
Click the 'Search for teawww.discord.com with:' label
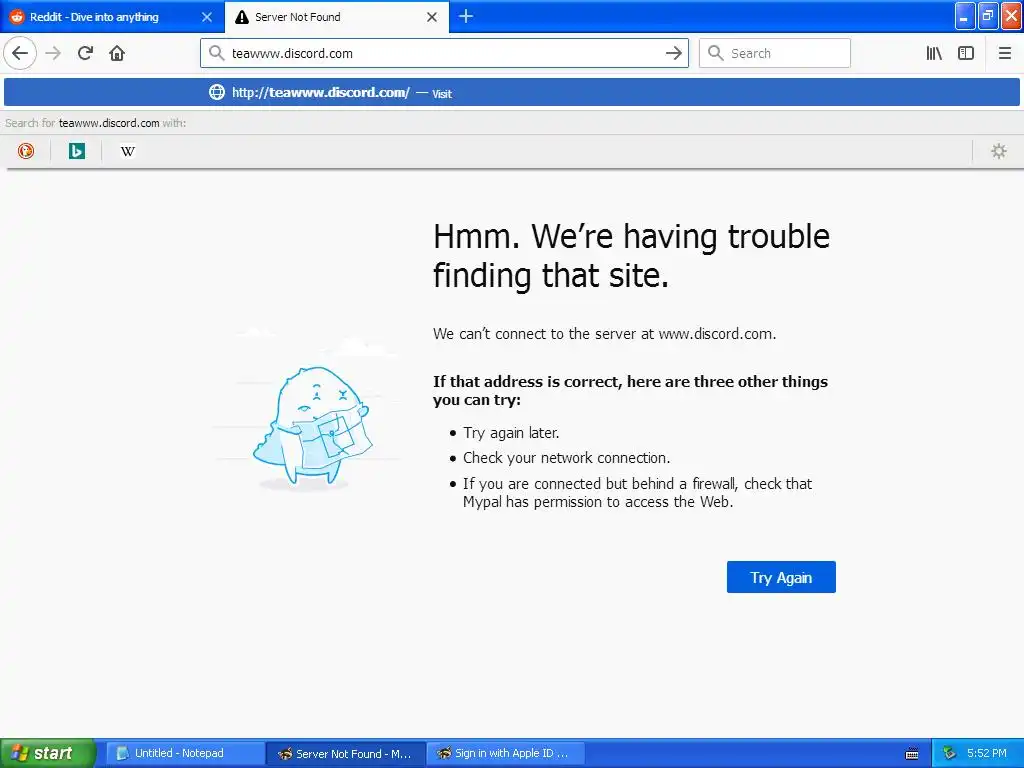[x=95, y=123]
